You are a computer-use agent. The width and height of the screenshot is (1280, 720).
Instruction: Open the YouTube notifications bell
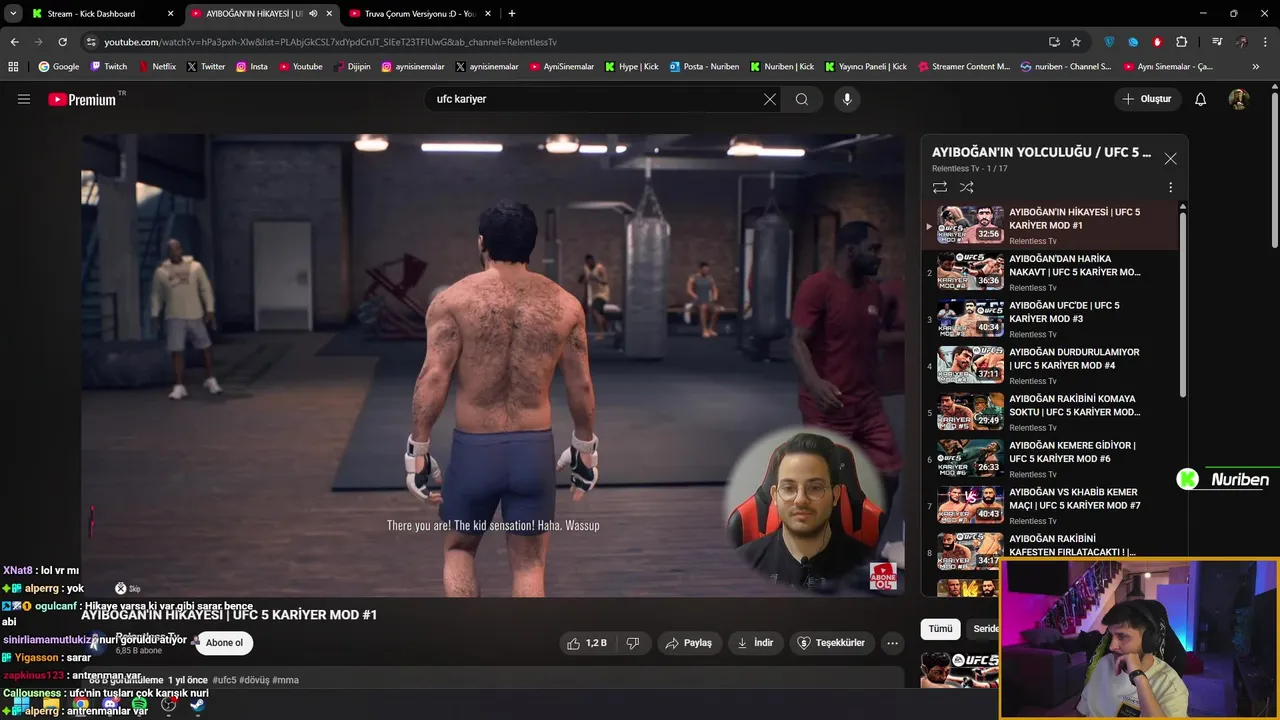(x=1201, y=99)
